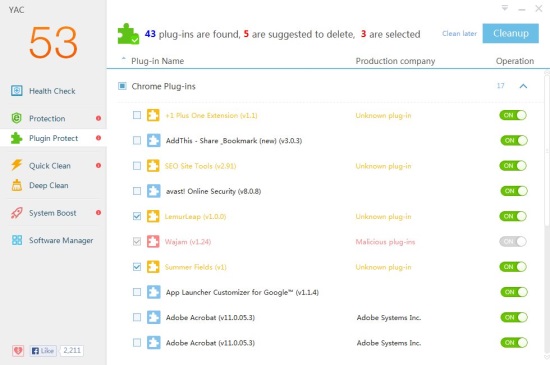Image resolution: width=550 pixels, height=365 pixels.
Task: Click the avast! Online Security (v8.0.8) row name
Action: tap(213, 191)
